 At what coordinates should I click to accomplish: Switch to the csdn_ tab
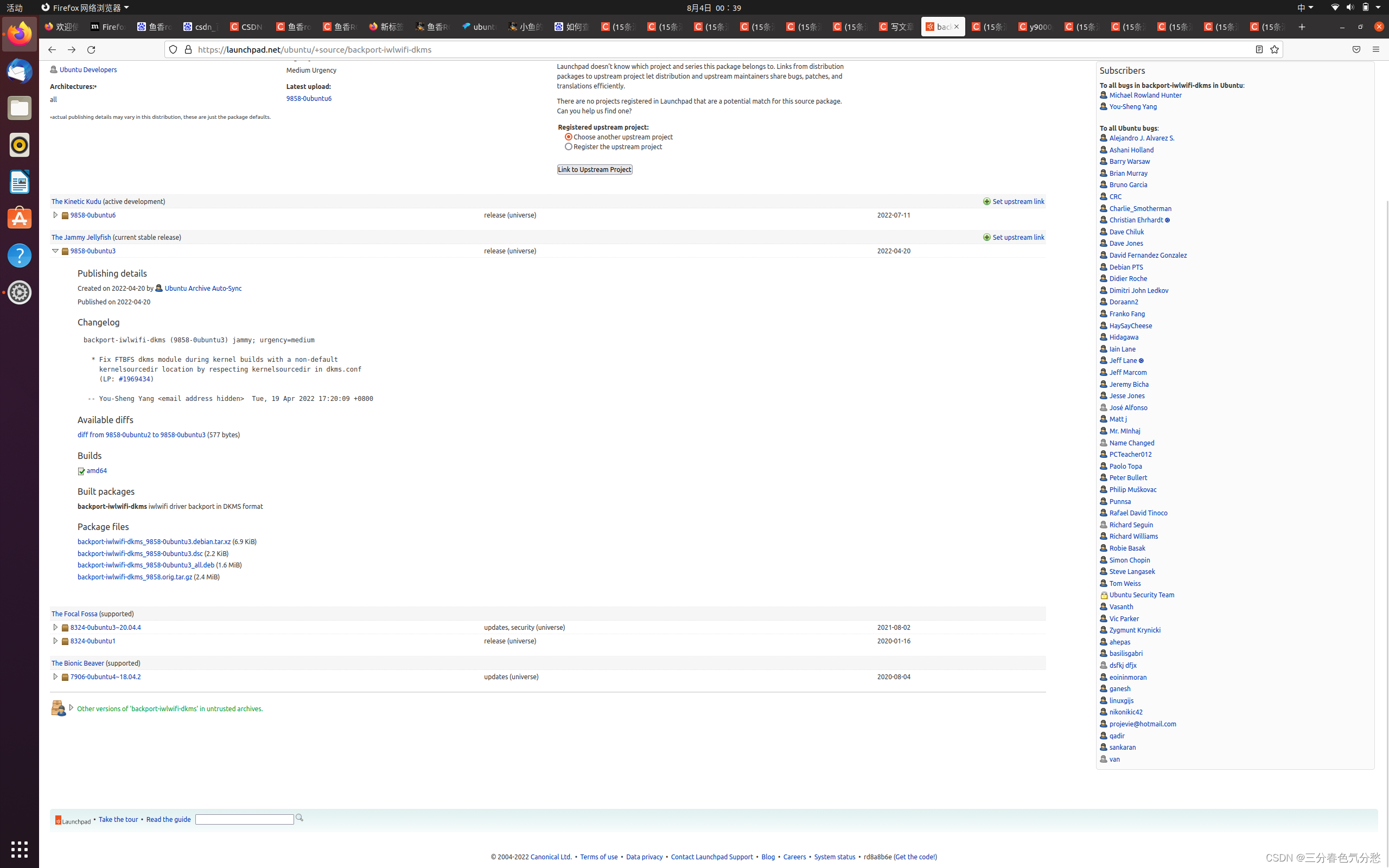click(200, 27)
